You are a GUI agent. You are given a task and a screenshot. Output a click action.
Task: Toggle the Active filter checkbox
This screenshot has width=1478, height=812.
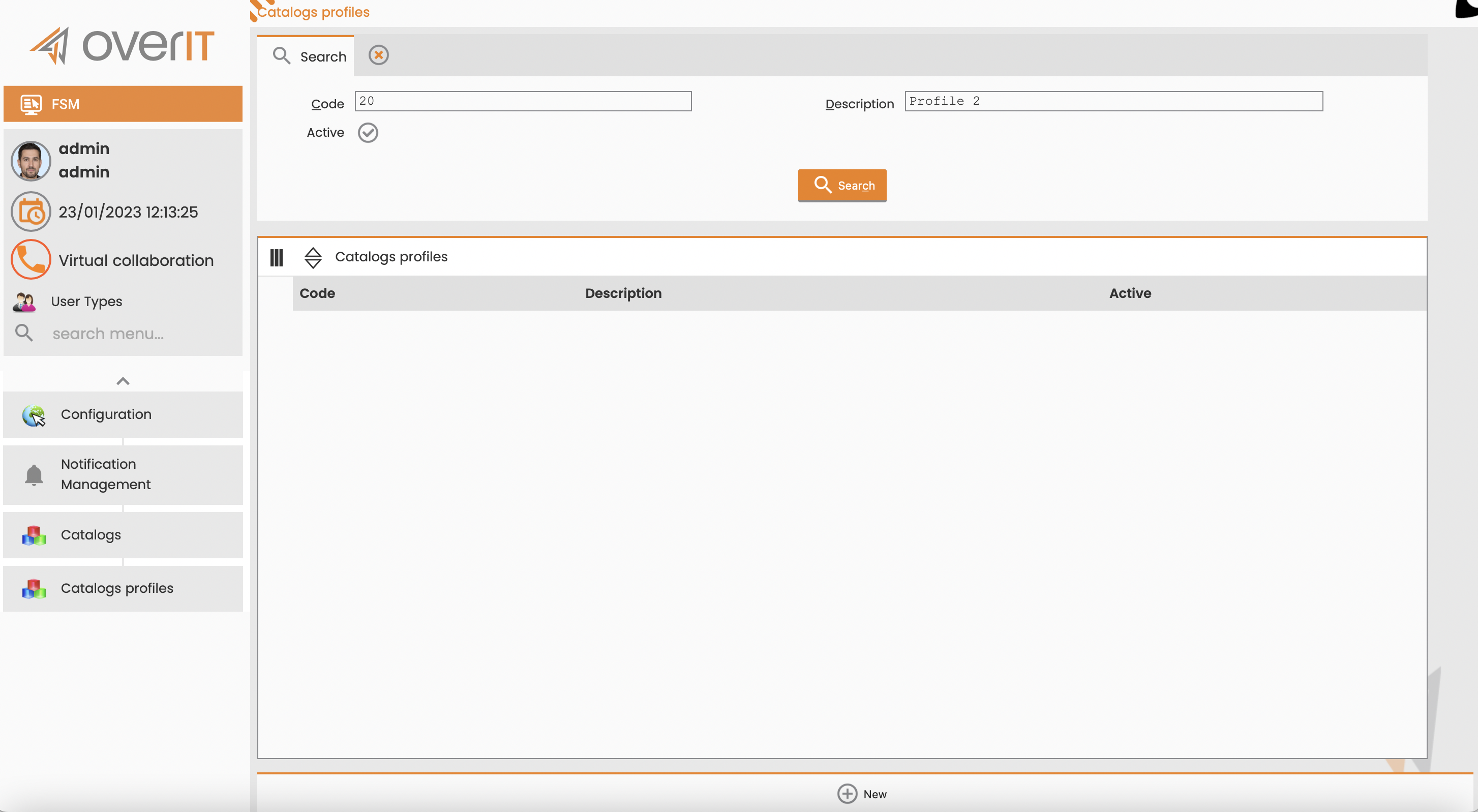[x=368, y=133]
